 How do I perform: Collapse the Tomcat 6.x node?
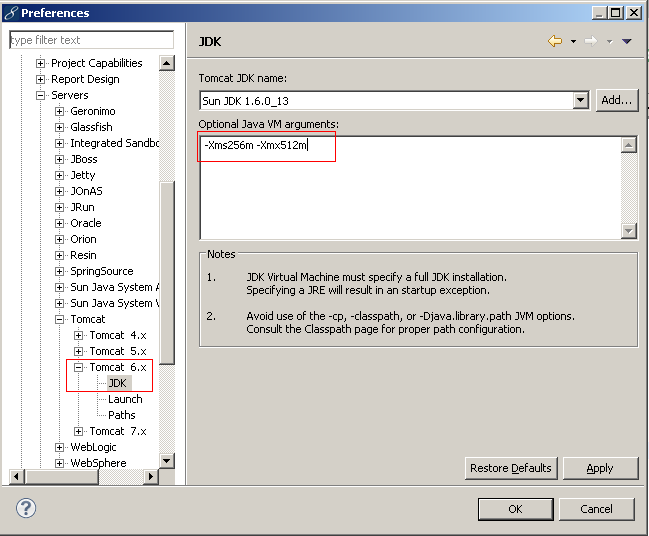79,367
